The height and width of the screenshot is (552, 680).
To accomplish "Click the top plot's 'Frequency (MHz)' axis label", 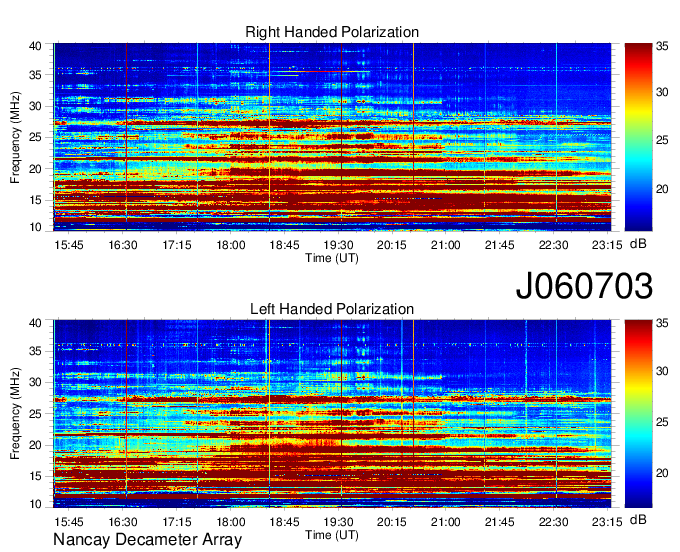I will click(15, 137).
